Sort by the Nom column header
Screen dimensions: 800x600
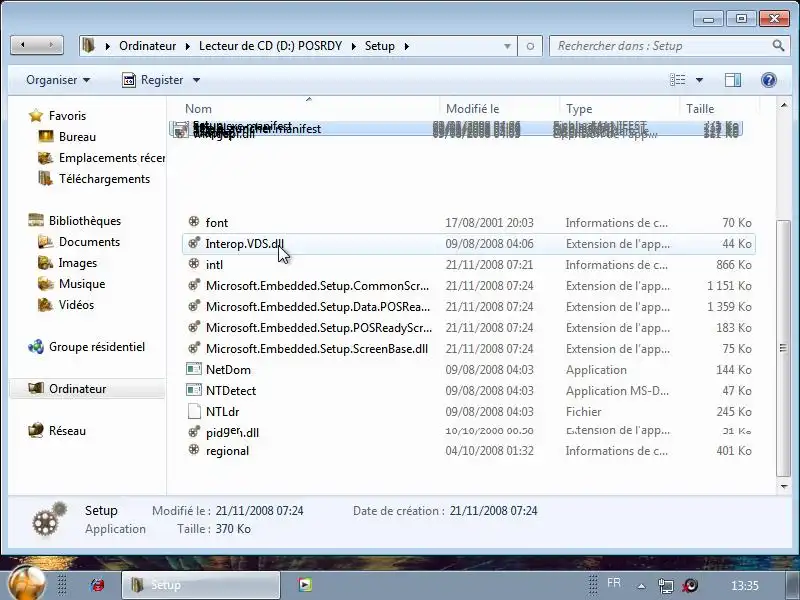[x=198, y=109]
